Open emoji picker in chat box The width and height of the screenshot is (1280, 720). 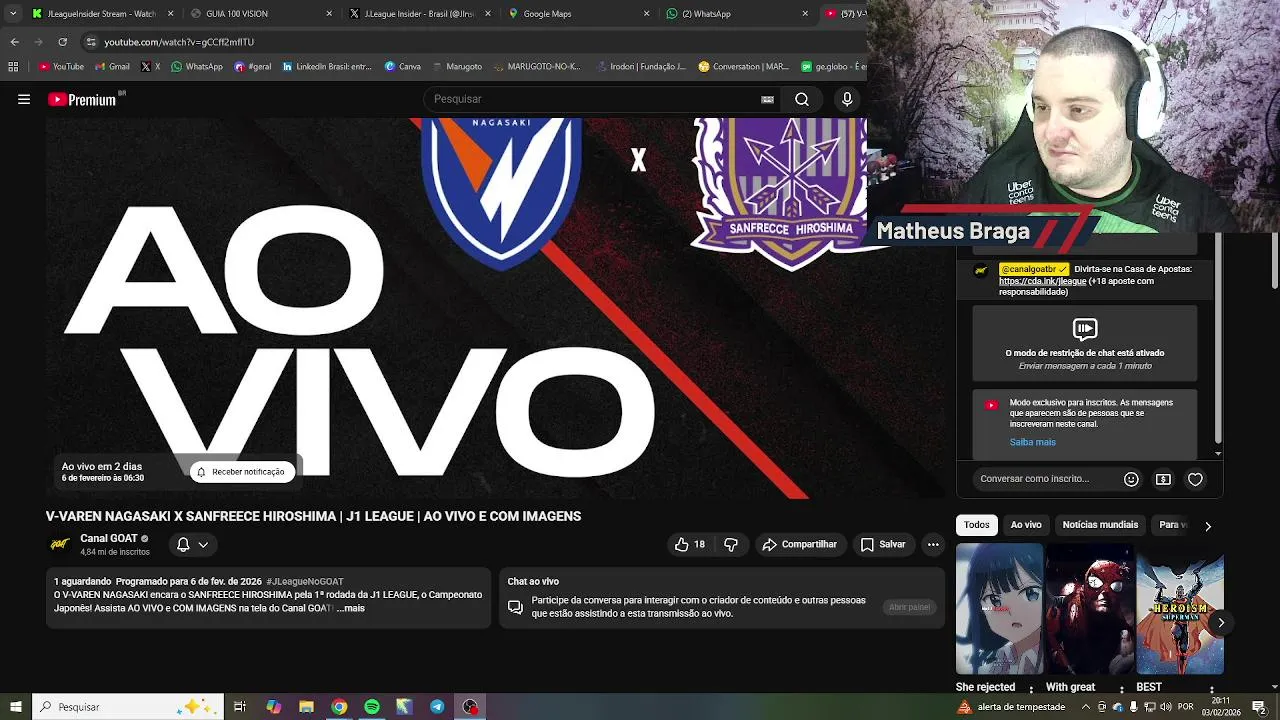click(x=1131, y=479)
